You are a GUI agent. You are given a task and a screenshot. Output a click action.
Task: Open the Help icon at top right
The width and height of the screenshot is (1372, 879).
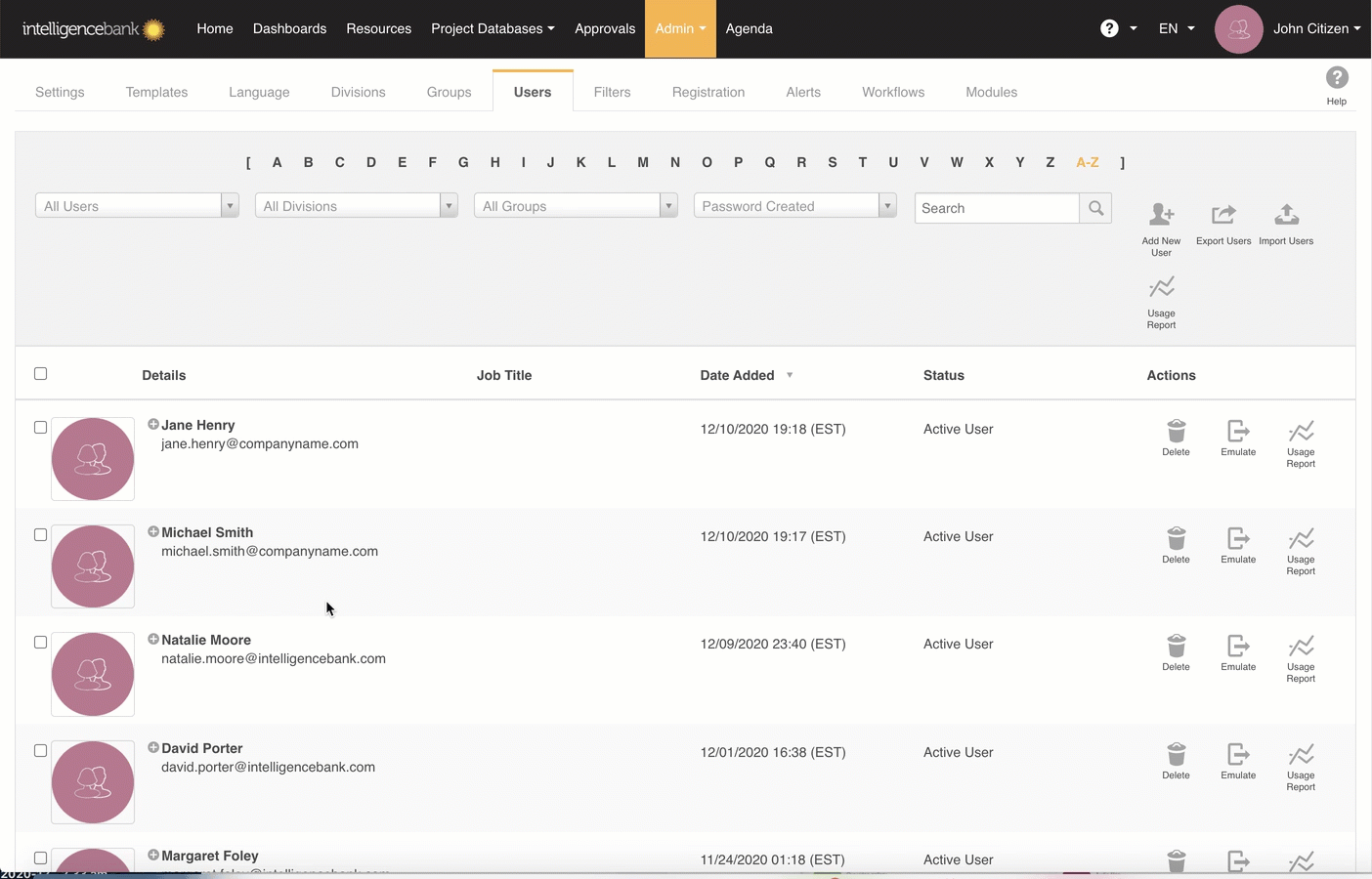[x=1336, y=78]
